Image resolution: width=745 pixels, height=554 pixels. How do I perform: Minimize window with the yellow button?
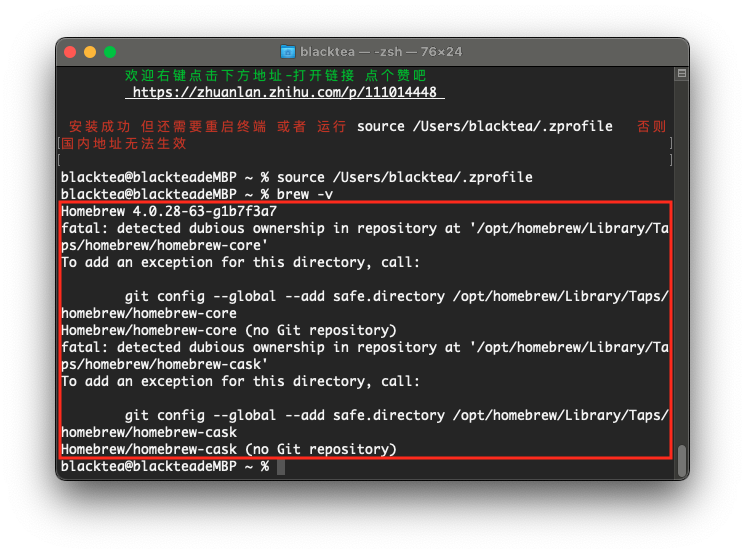[x=90, y=52]
